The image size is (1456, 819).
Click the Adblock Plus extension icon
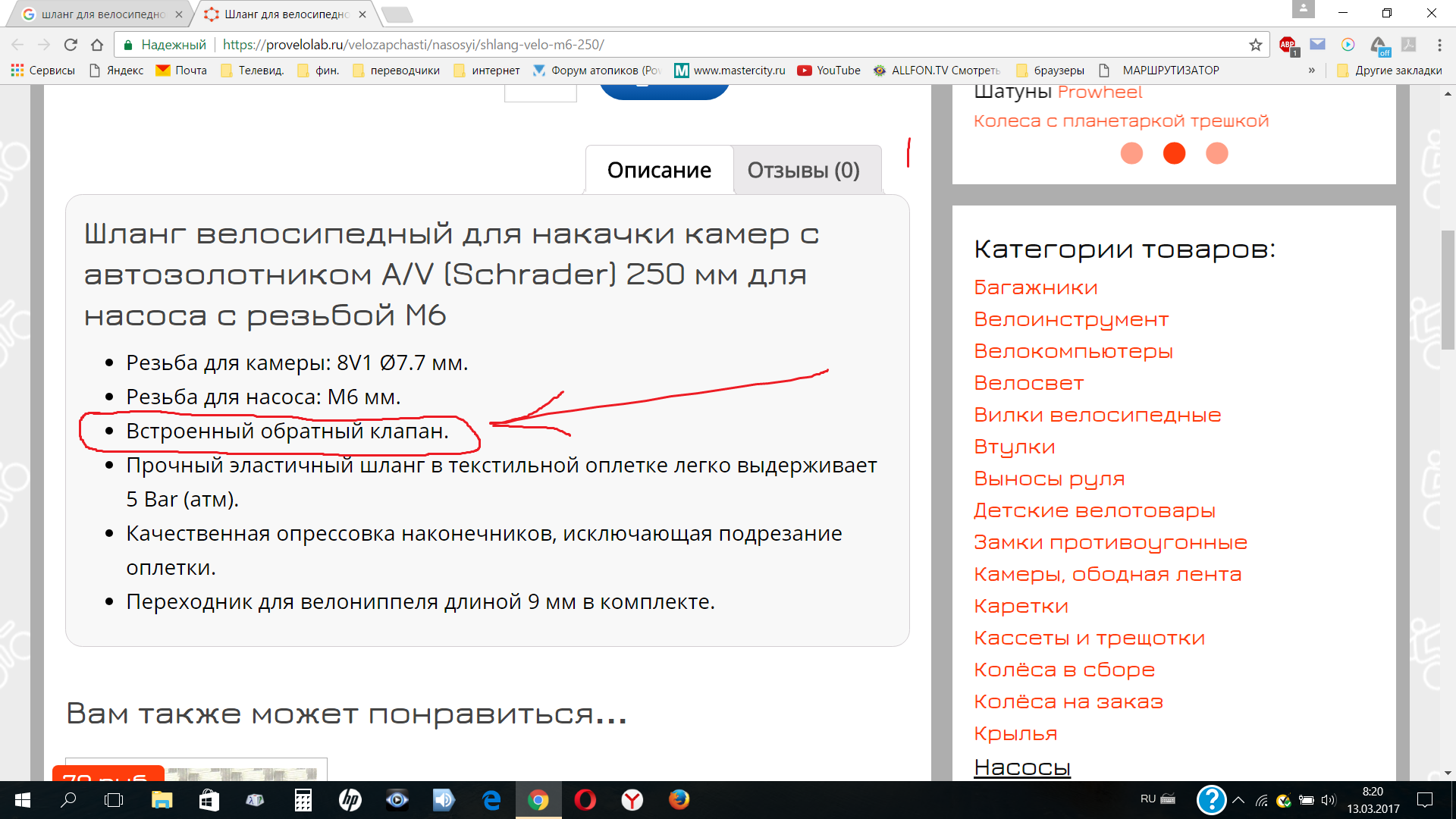pos(1287,45)
